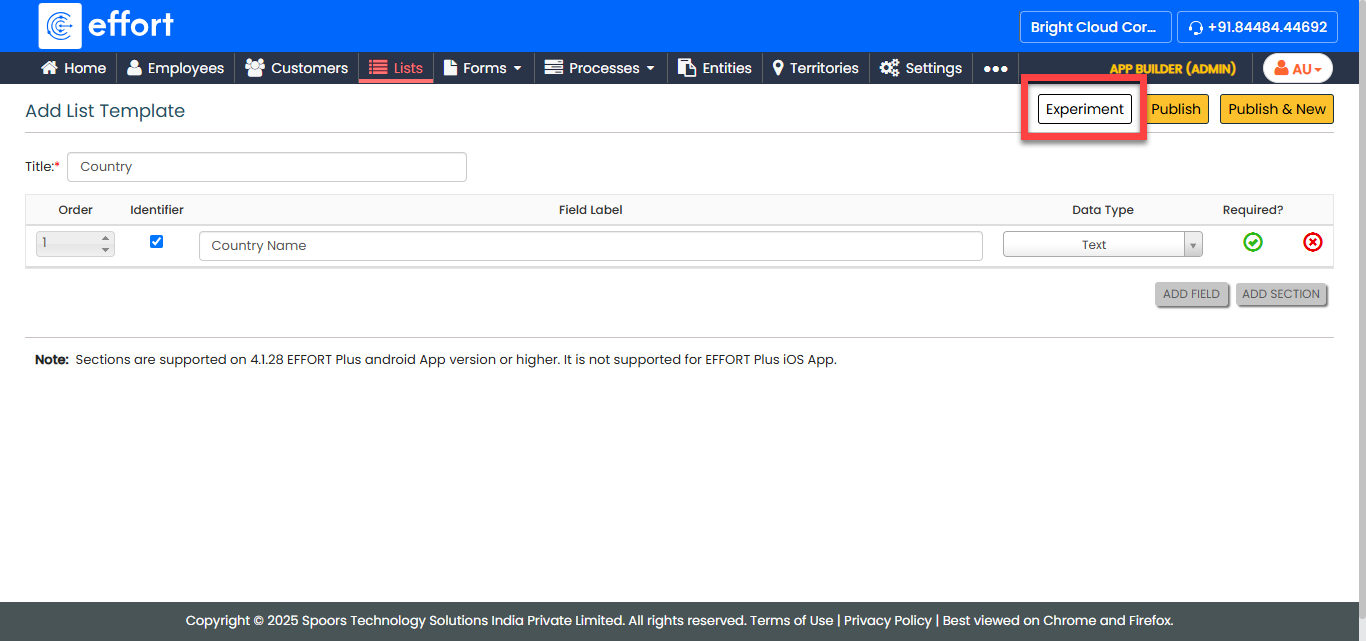The width and height of the screenshot is (1366, 641).
Task: Toggle the Identifier checkbox
Action: click(x=156, y=242)
